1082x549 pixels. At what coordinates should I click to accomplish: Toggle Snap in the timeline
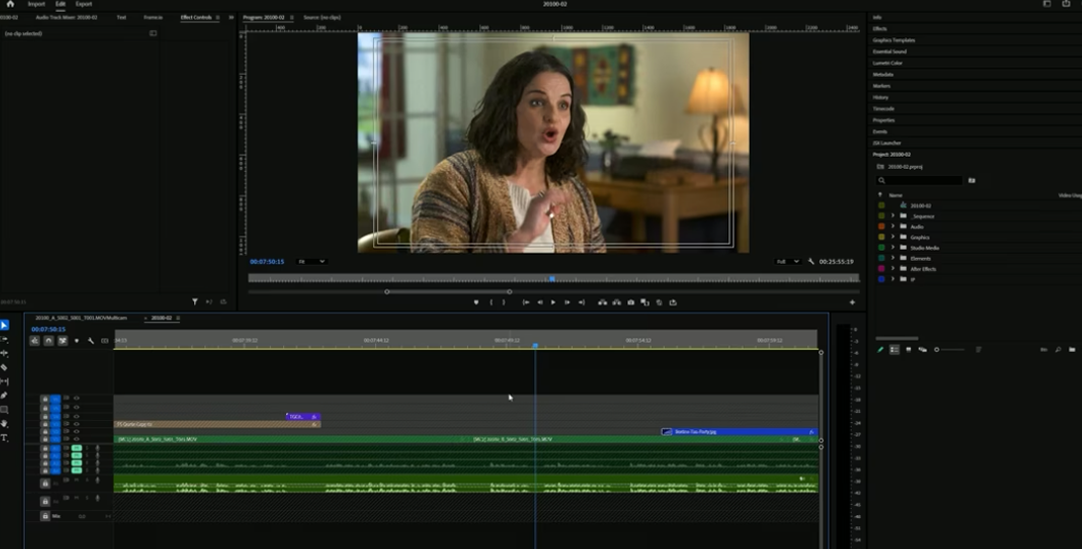click(48, 341)
